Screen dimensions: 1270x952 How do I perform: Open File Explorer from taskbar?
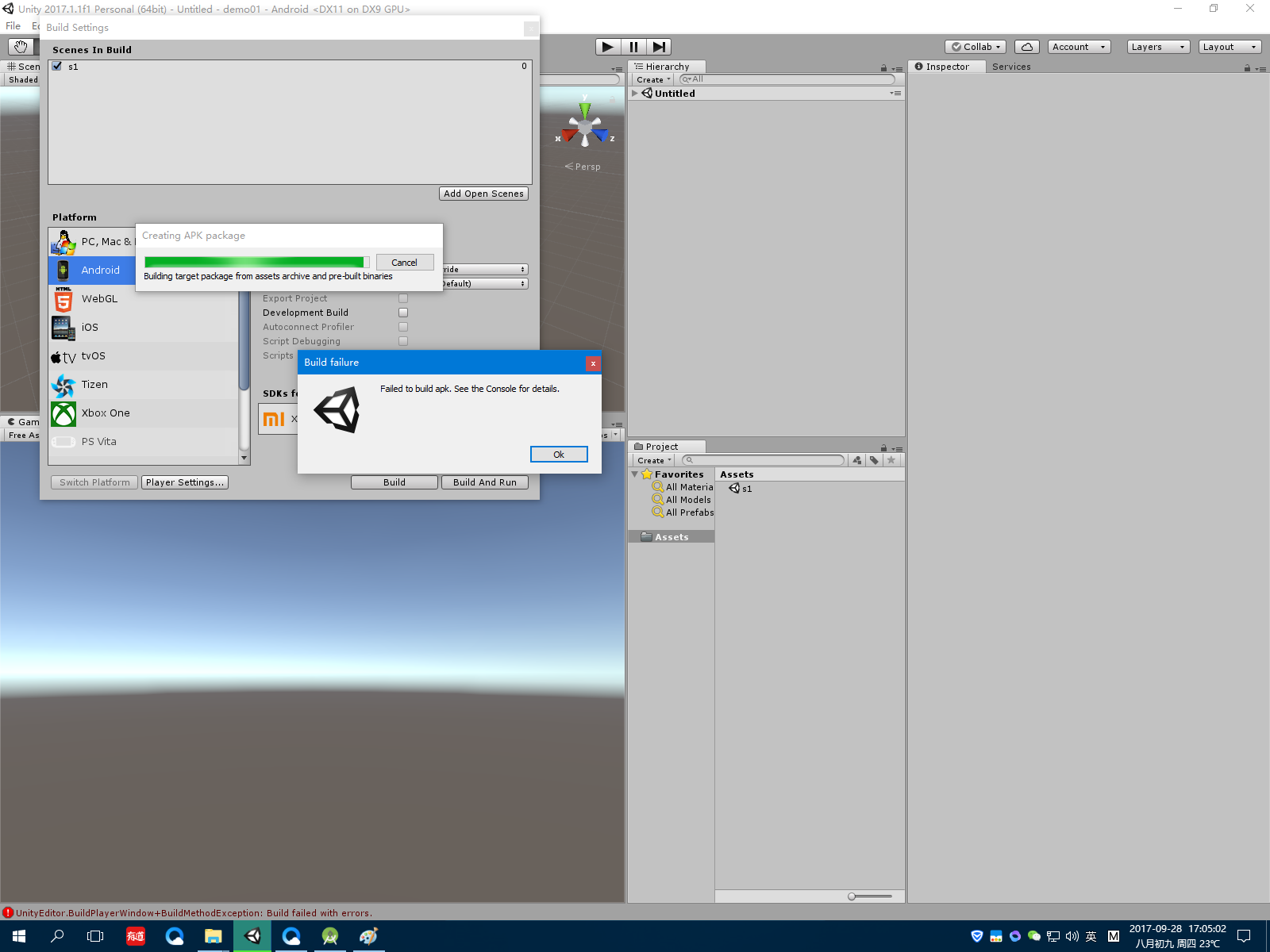click(x=214, y=936)
